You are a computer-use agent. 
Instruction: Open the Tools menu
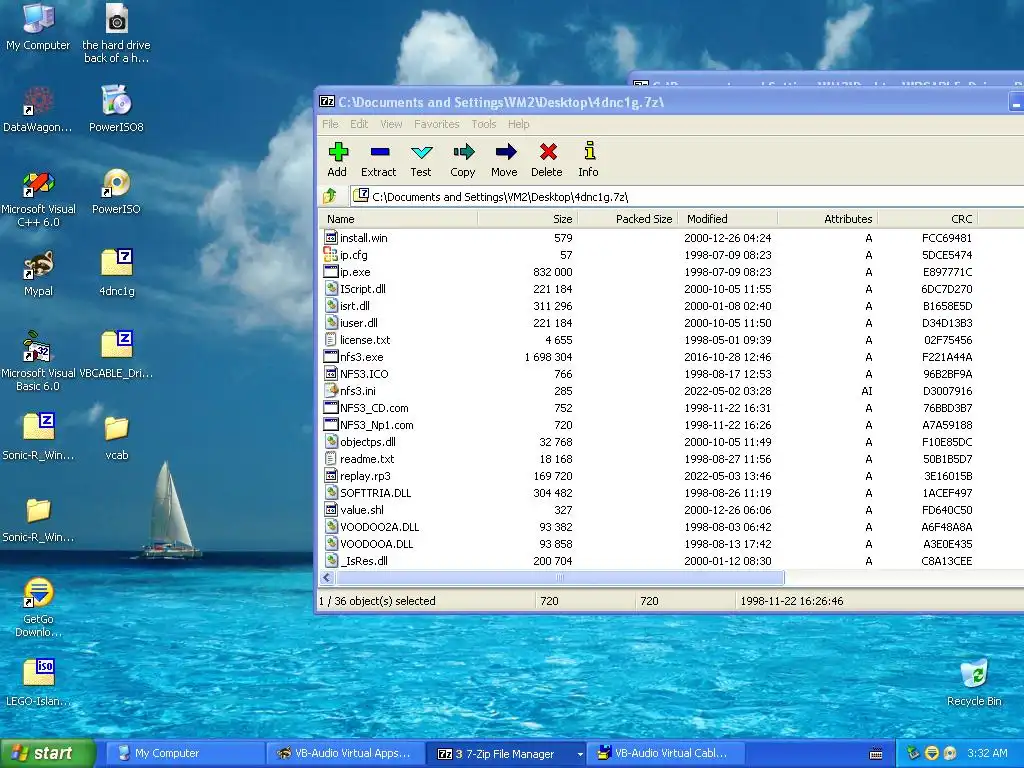(x=484, y=124)
